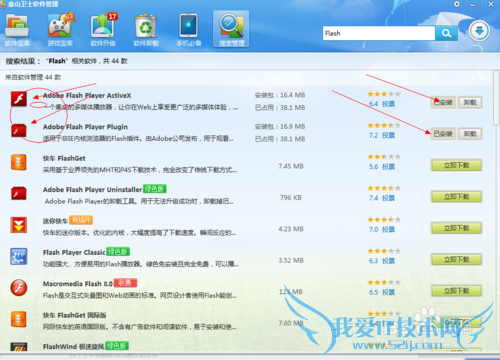Screen dimensions: 500x360
Task: Open Adobe Flash Player Uninstaller title
Action: pyautogui.click(x=92, y=190)
